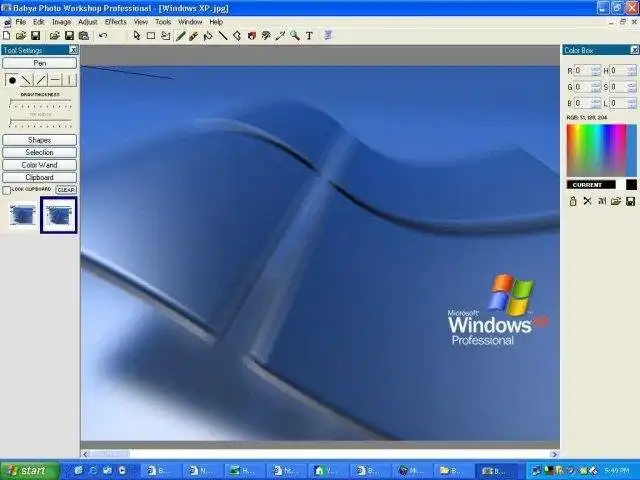Click the clipboard paste toolbar icon
The height and width of the screenshot is (480, 640).
click(x=84, y=36)
